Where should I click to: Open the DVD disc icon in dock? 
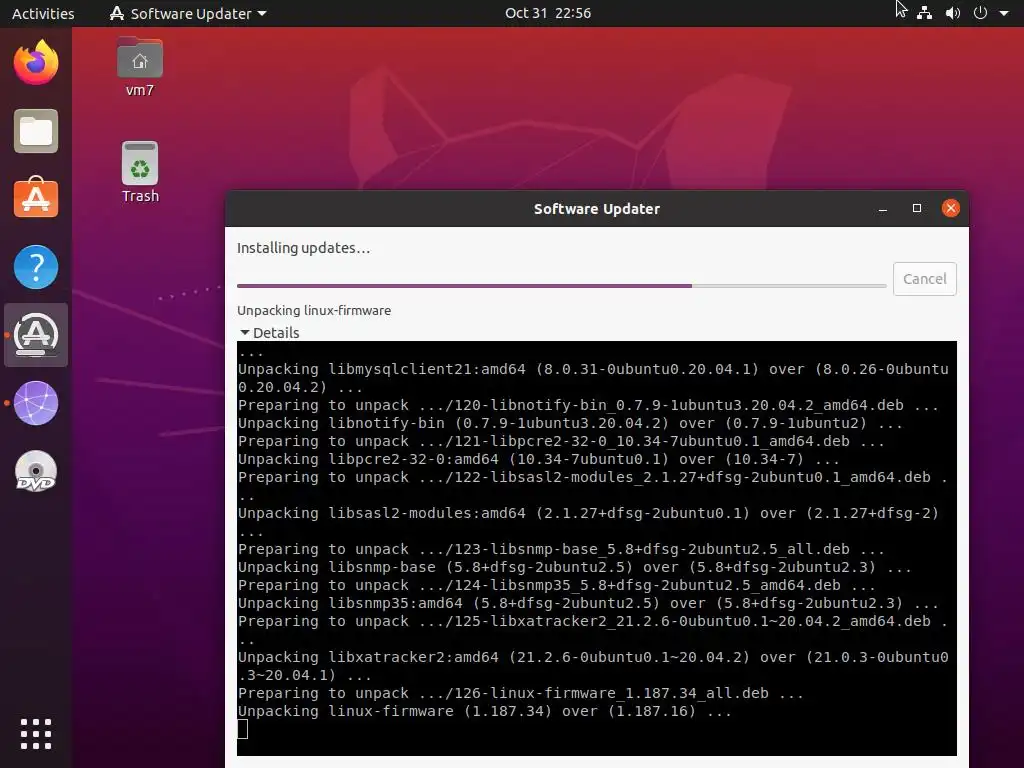(x=36, y=471)
